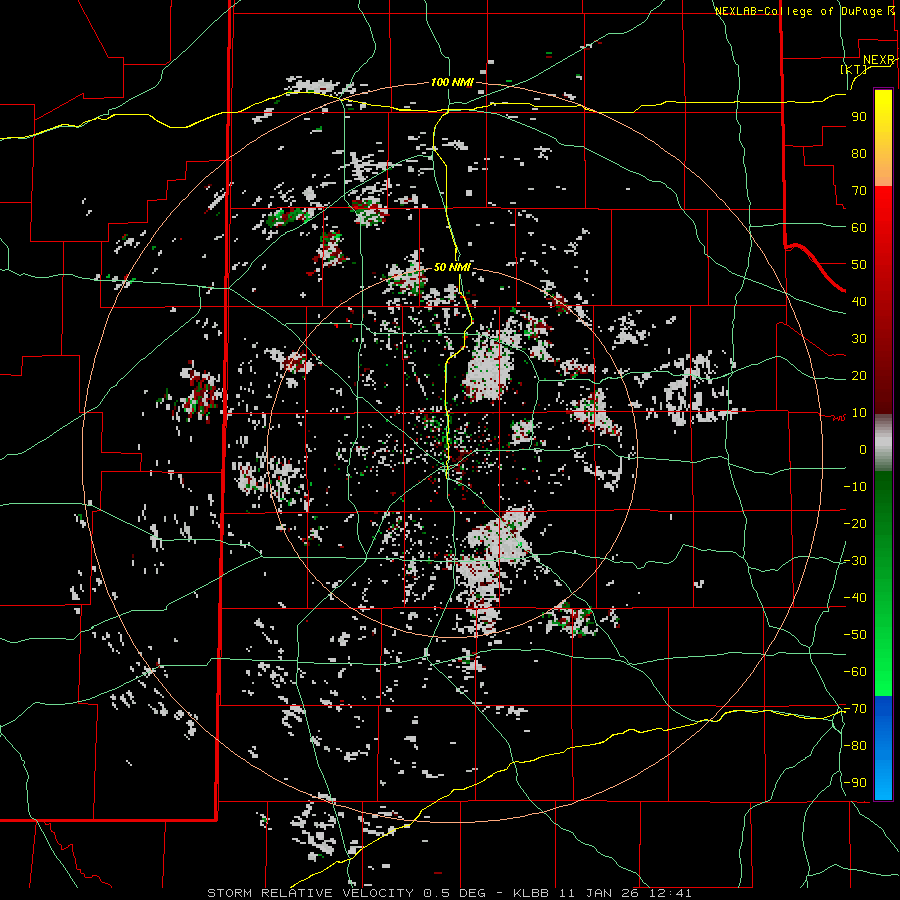Click the Storm Relative Velocity KLBB caption

point(449,893)
